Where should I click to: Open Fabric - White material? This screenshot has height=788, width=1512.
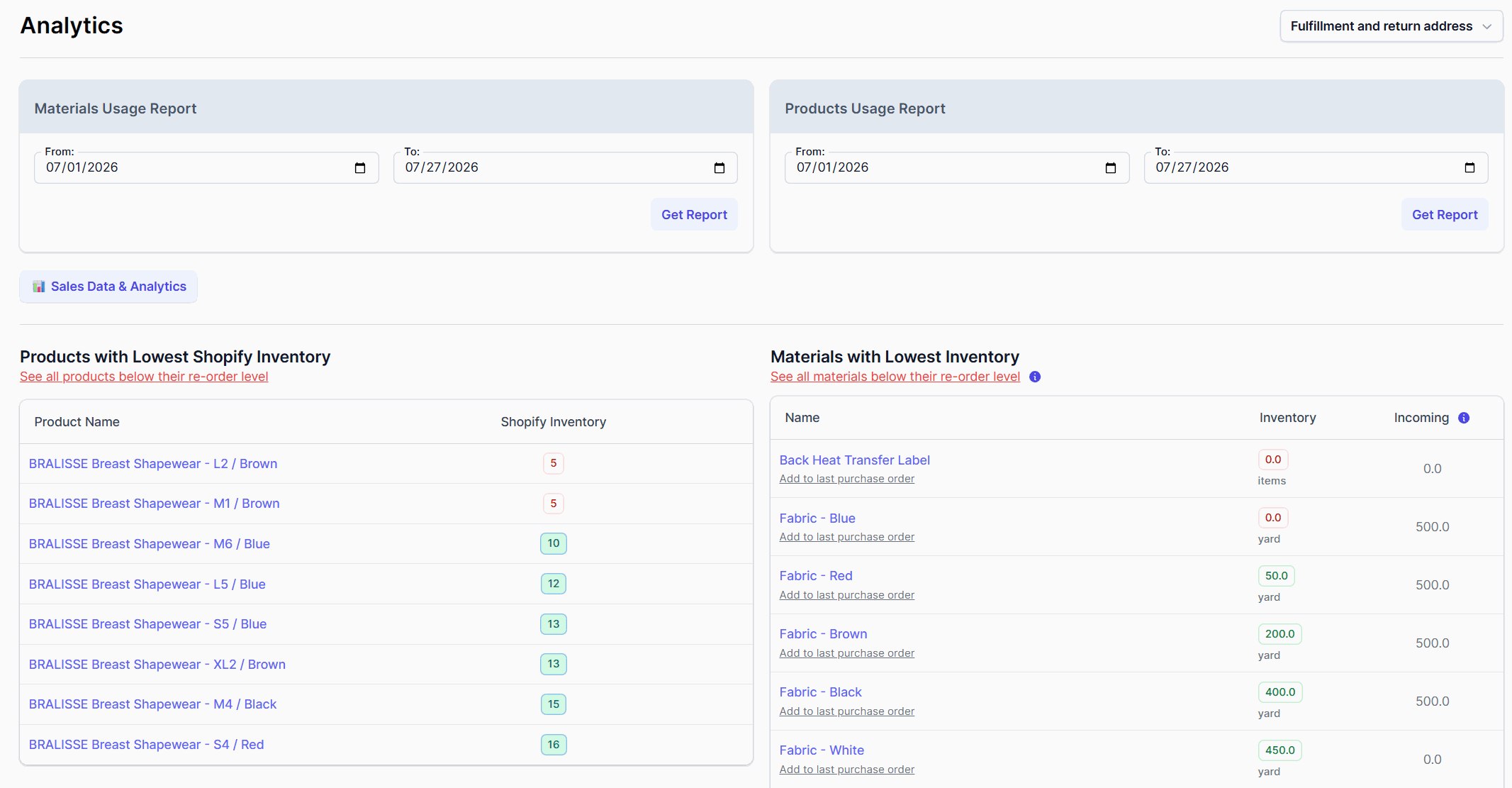coord(822,750)
